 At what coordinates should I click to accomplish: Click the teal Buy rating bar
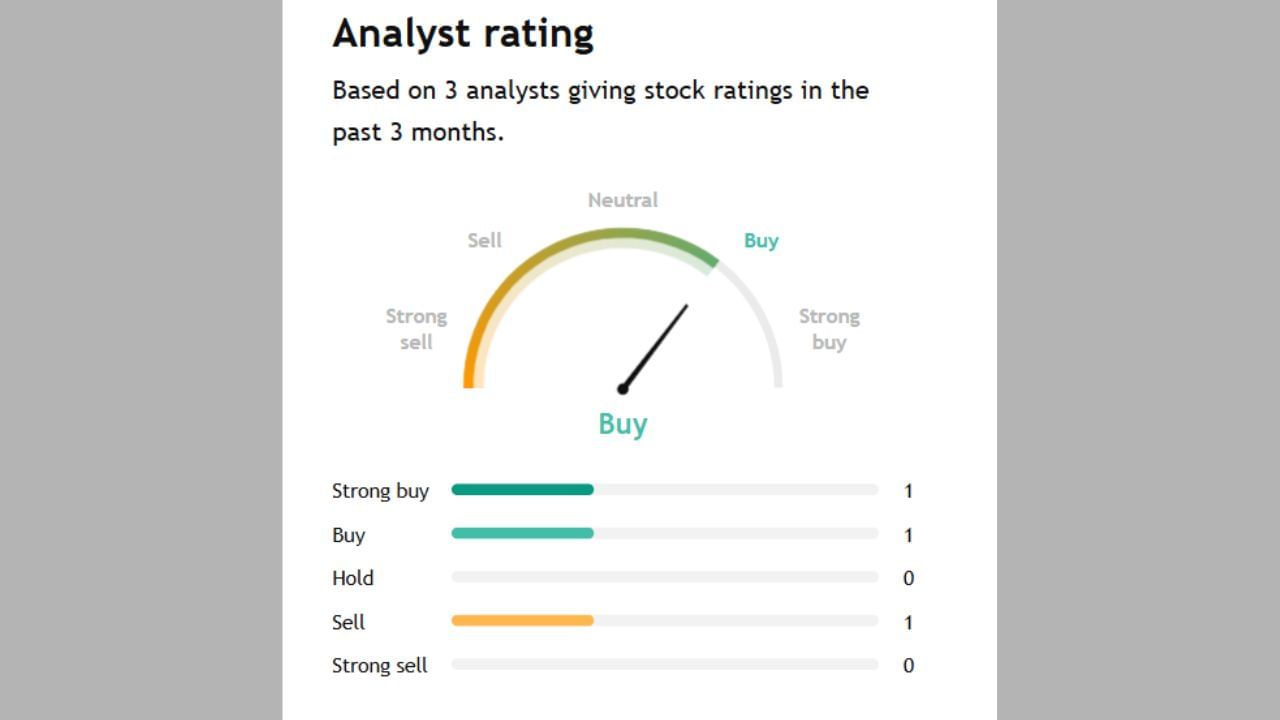point(522,534)
